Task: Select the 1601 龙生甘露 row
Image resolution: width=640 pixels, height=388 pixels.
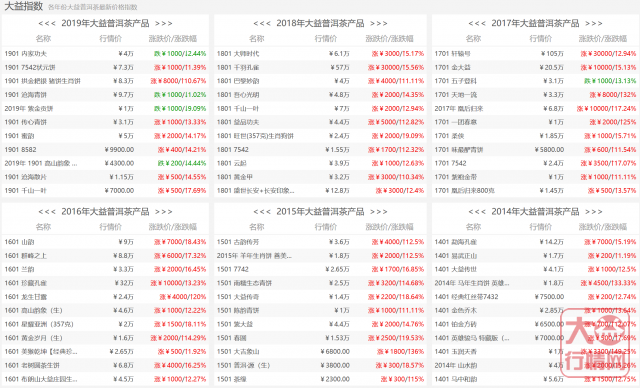Action: point(105,297)
